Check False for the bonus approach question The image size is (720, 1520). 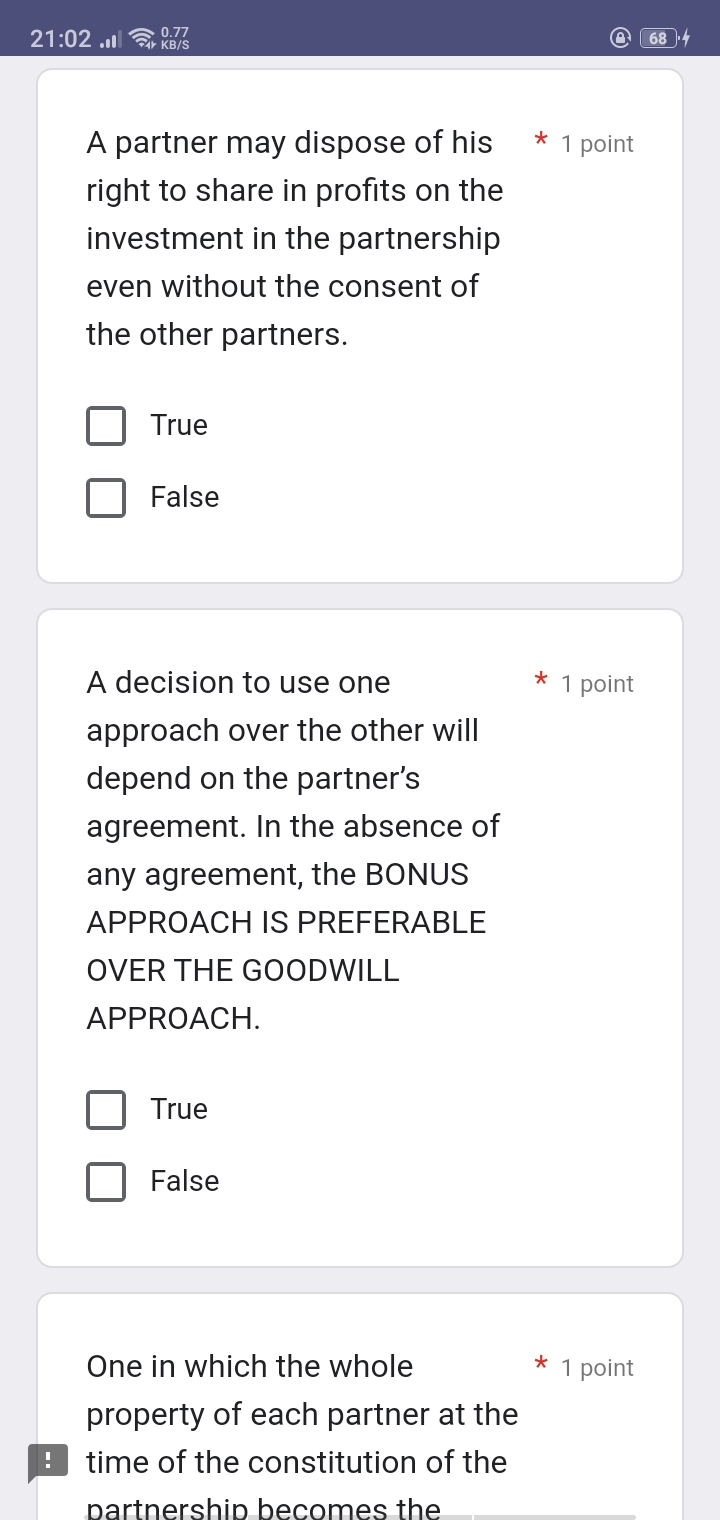pyautogui.click(x=106, y=1181)
